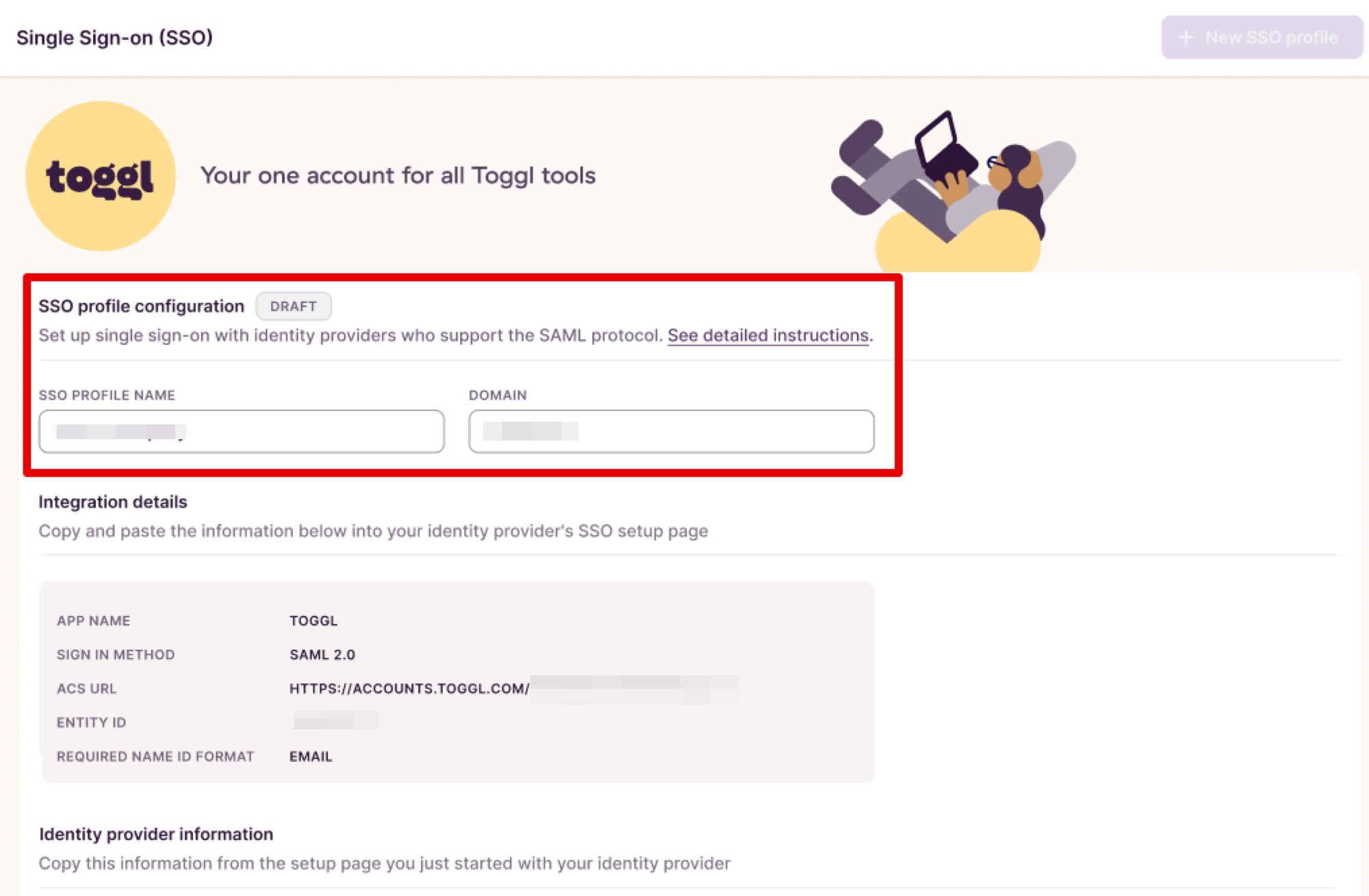The height and width of the screenshot is (896, 1369).
Task: Click the Integration details heading
Action: (x=113, y=502)
